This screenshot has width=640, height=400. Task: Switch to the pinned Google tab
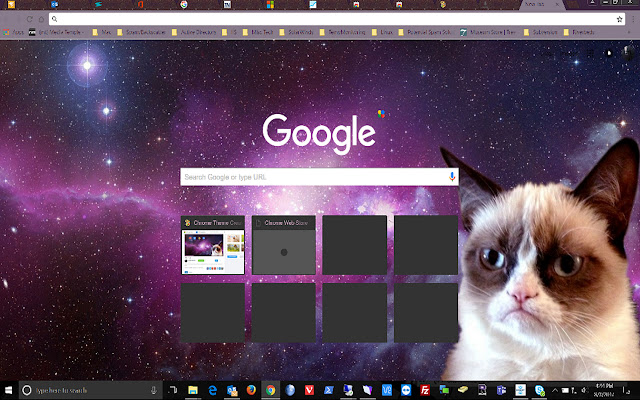[x=184, y=4]
